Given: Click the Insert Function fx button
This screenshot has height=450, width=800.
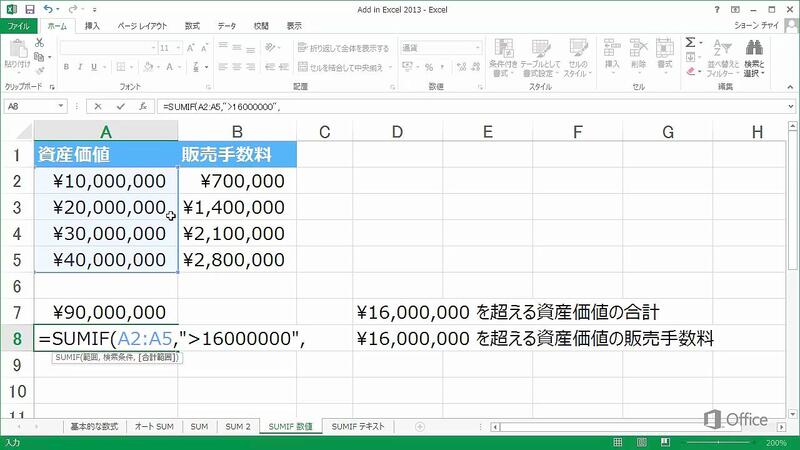Looking at the screenshot, I should pos(143,106).
